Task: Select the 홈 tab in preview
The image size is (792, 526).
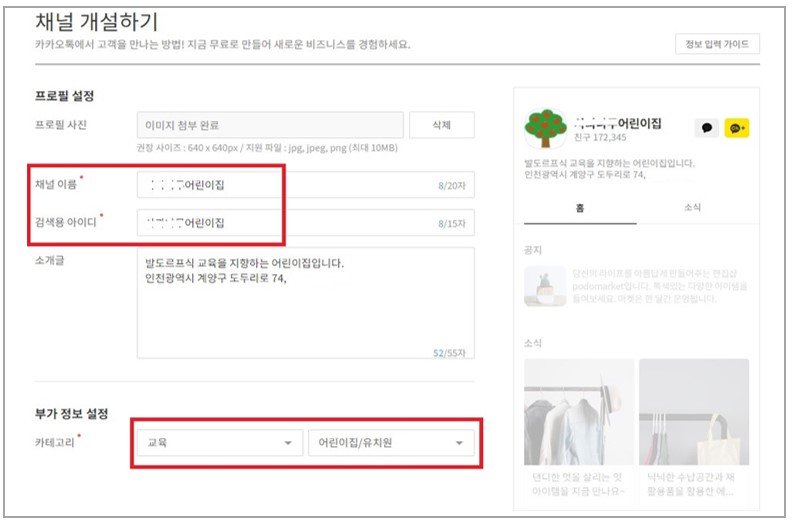Action: 580,208
